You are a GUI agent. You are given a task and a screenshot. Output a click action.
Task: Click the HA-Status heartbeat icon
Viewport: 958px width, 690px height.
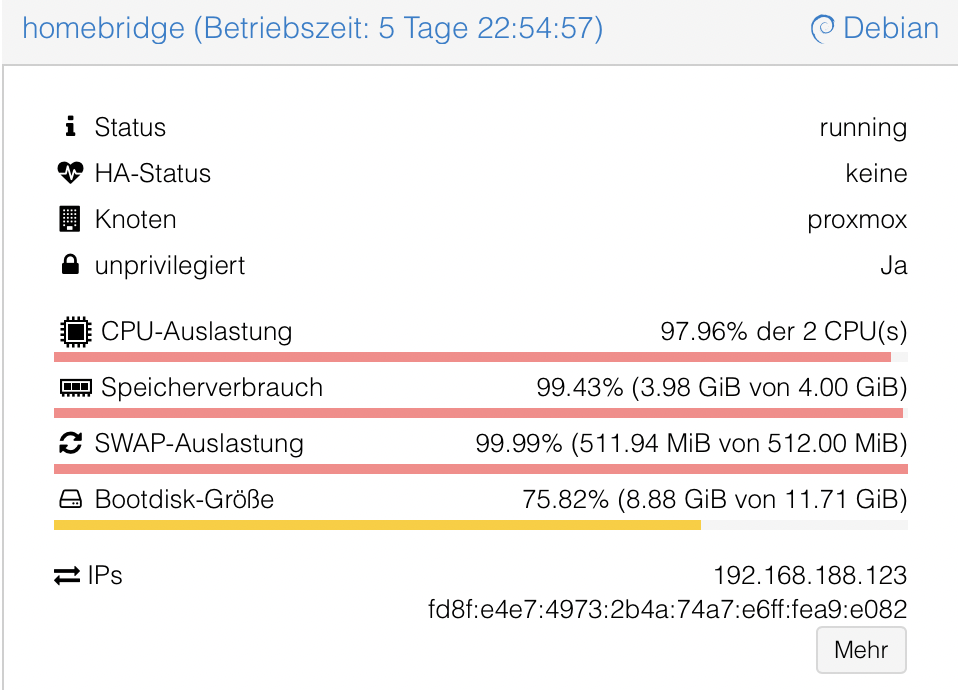tap(70, 173)
